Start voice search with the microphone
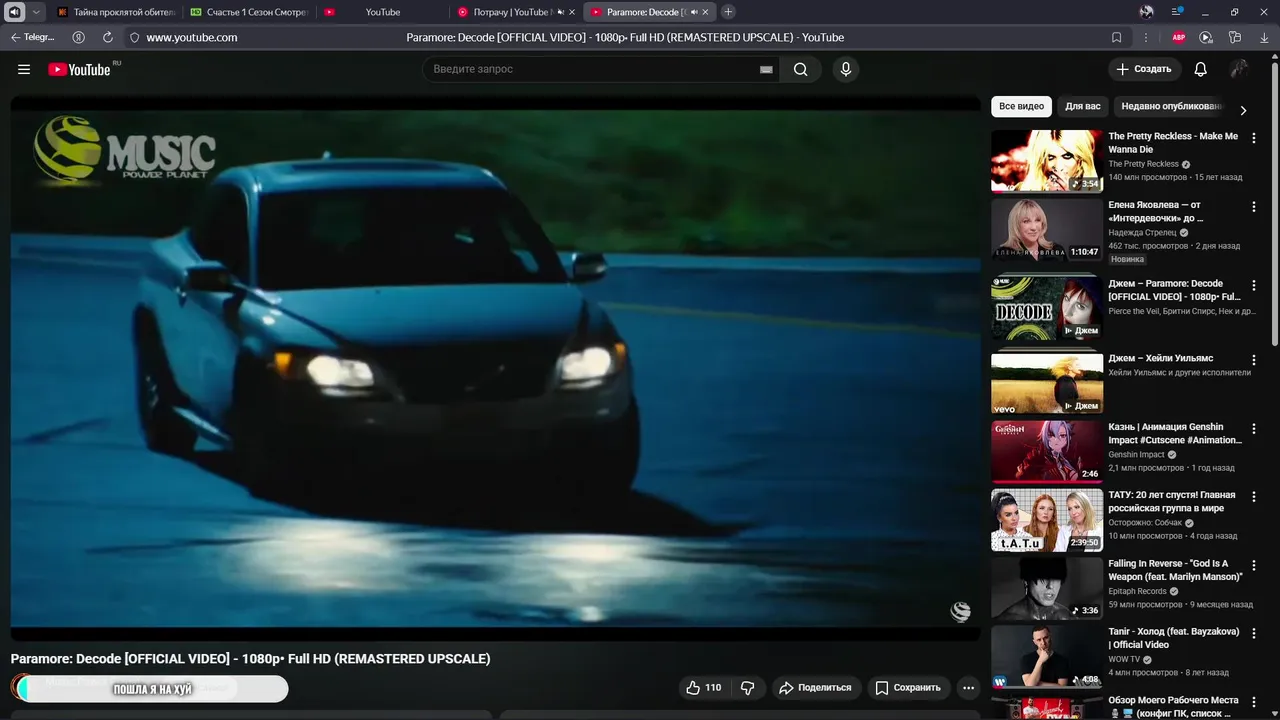The width and height of the screenshot is (1280, 720). point(846,69)
